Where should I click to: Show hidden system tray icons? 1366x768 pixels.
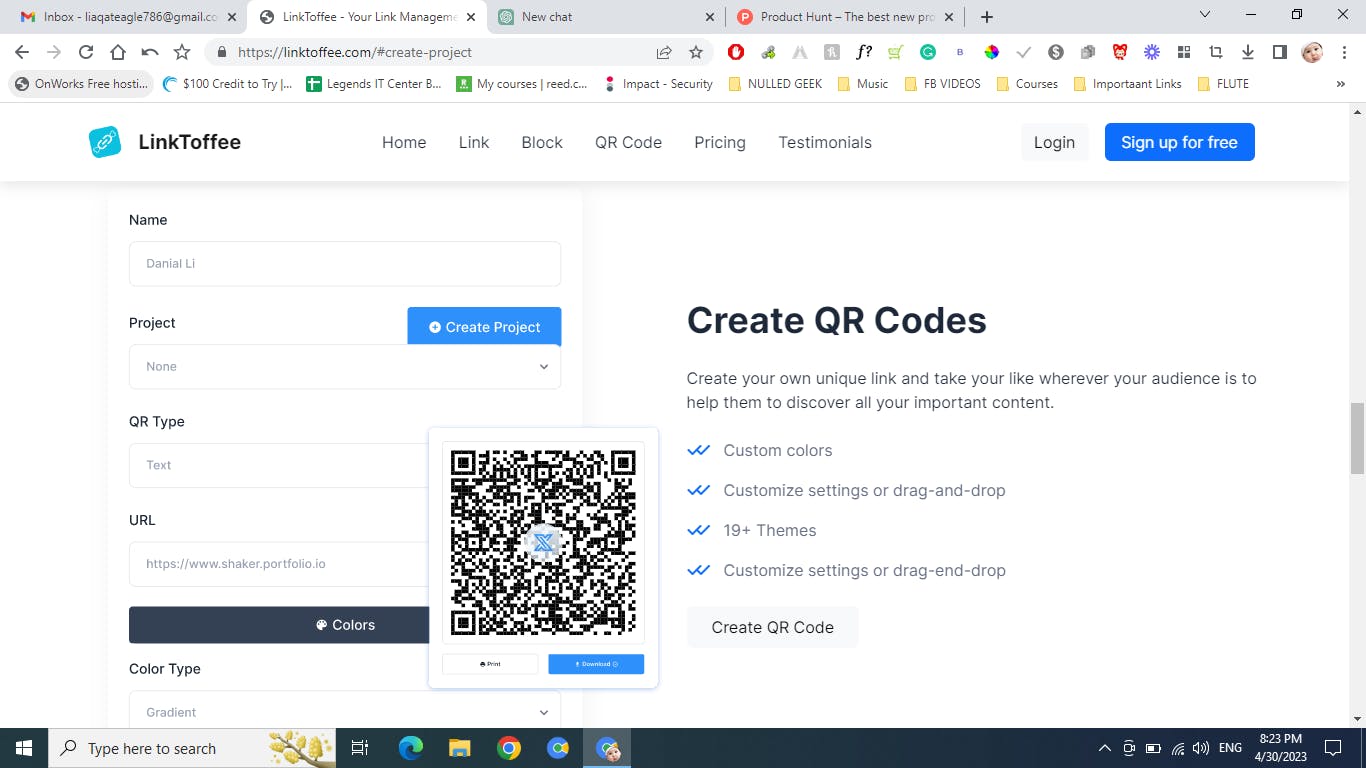[x=1105, y=748]
